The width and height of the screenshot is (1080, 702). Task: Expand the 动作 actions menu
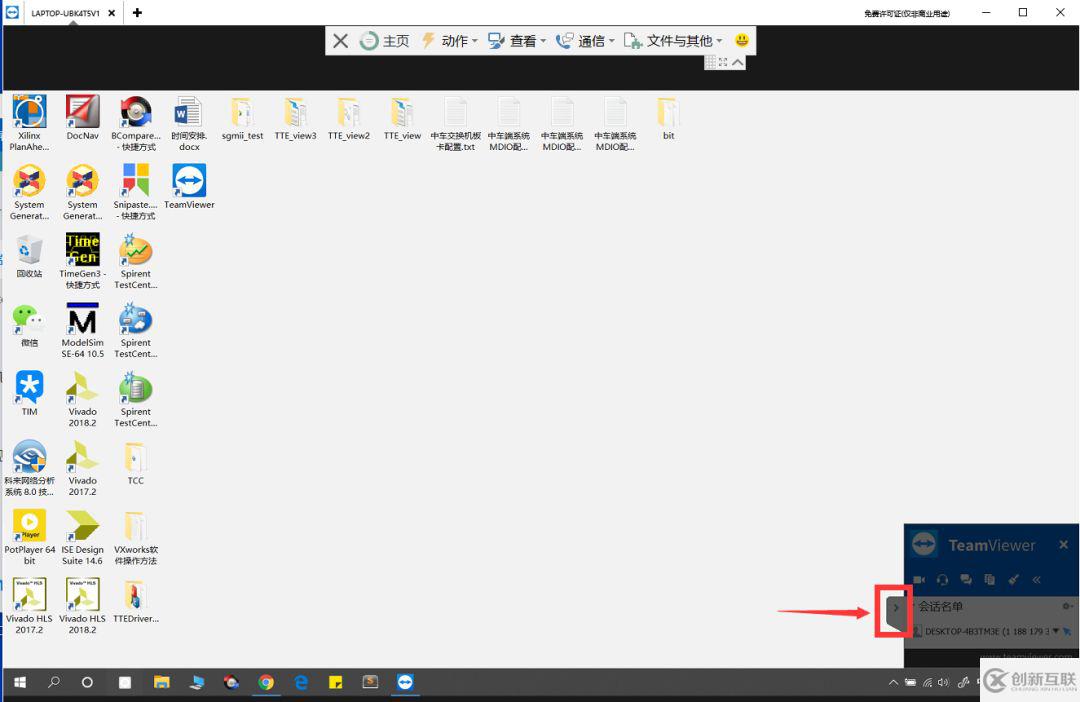tap(449, 41)
